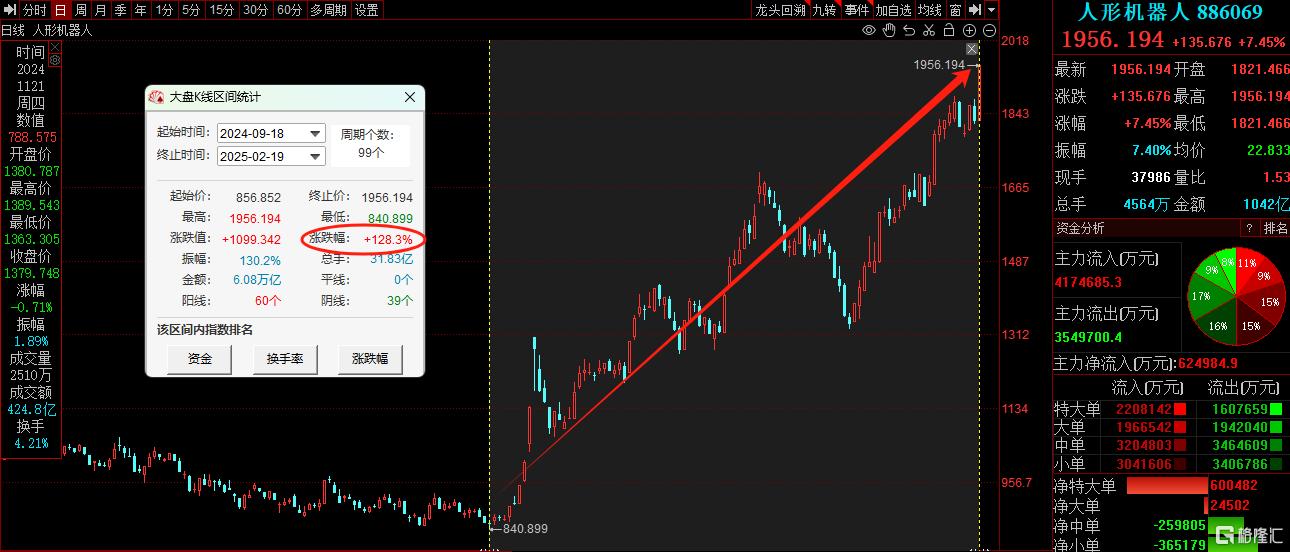Click the capital flow pie chart

pos(1236,295)
